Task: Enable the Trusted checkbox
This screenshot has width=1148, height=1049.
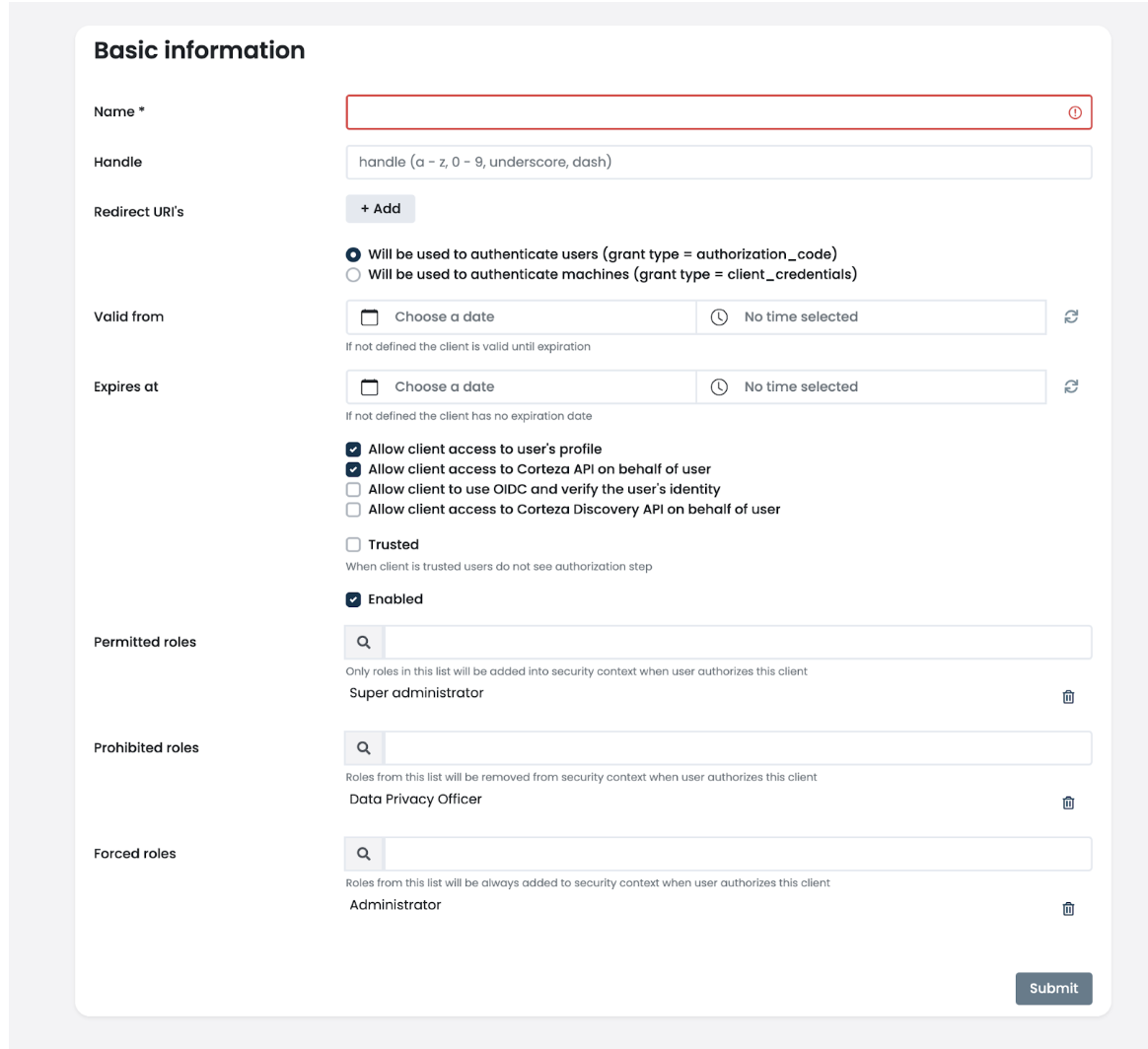Action: (x=354, y=543)
